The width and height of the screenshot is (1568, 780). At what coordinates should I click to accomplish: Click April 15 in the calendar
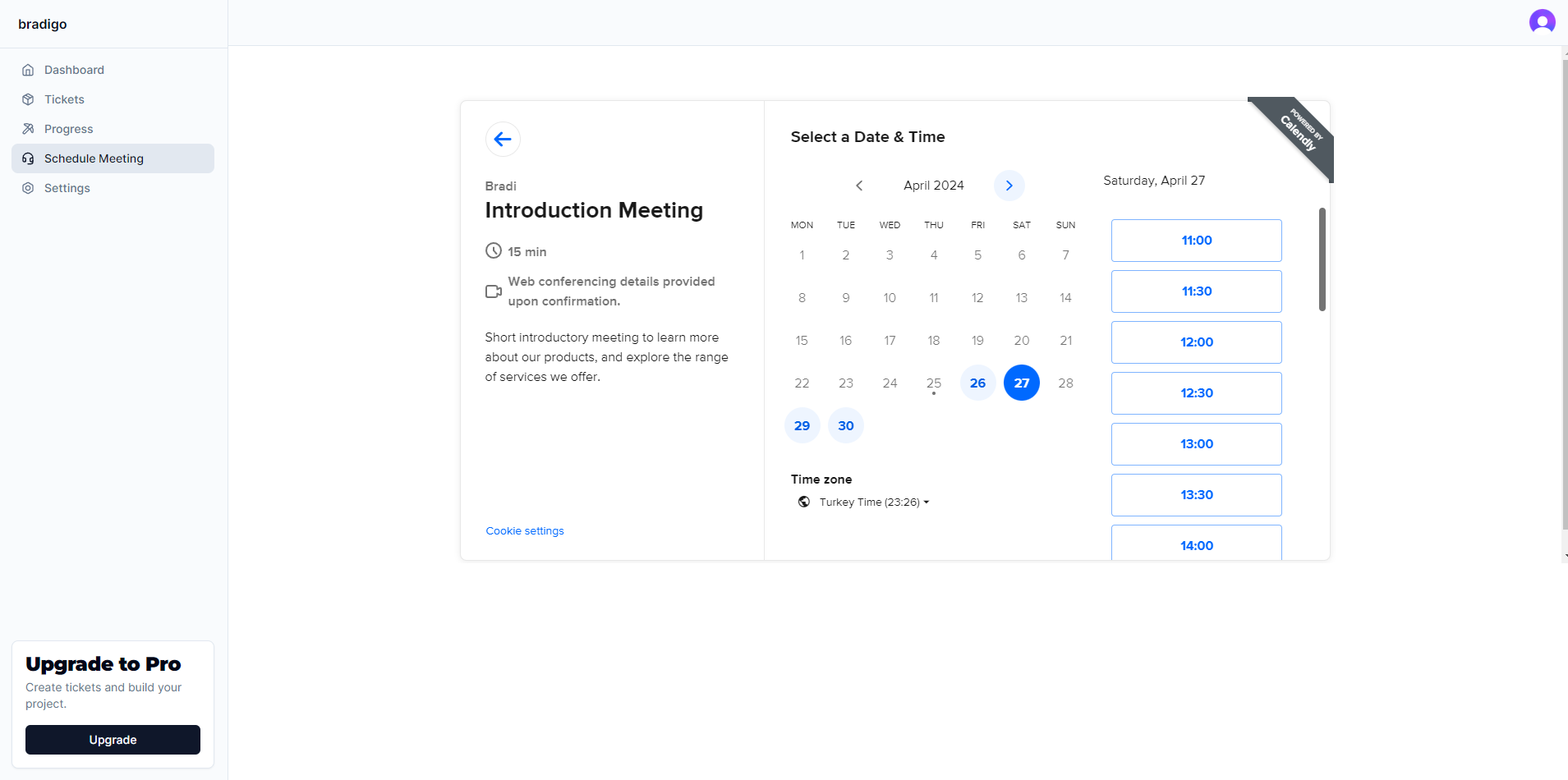pyautogui.click(x=802, y=340)
